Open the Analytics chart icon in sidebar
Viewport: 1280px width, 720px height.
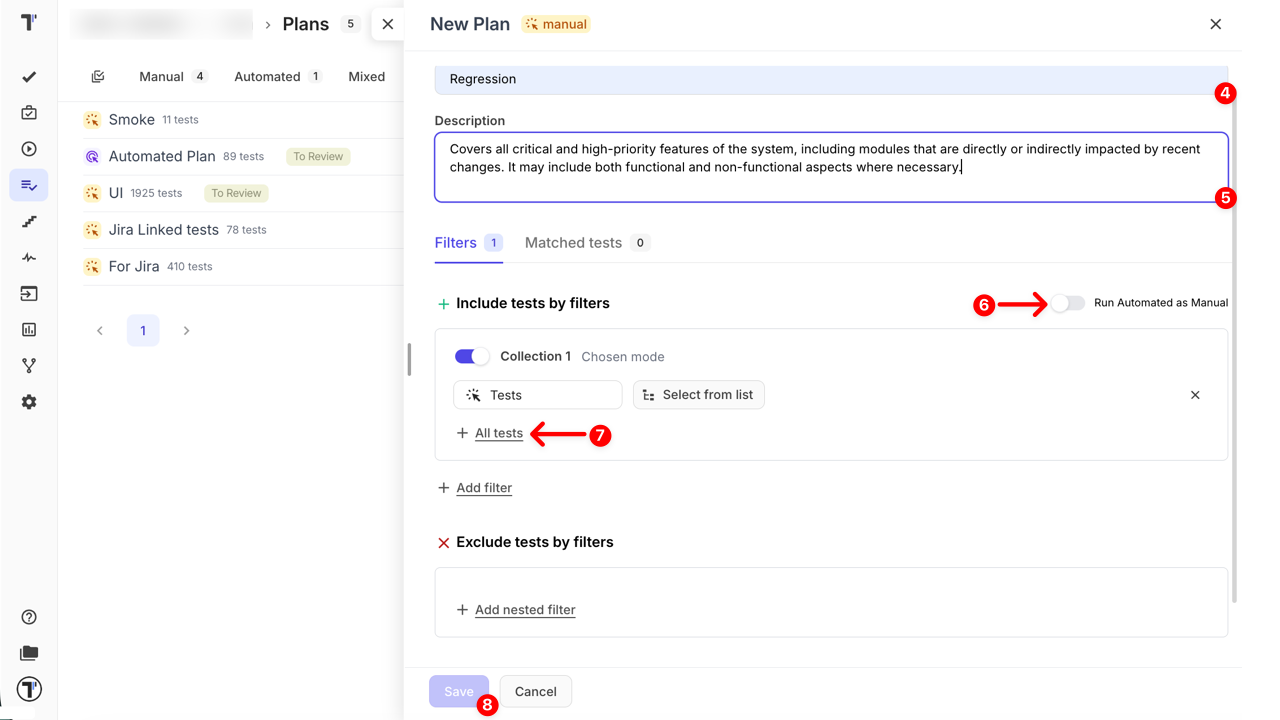[29, 329]
